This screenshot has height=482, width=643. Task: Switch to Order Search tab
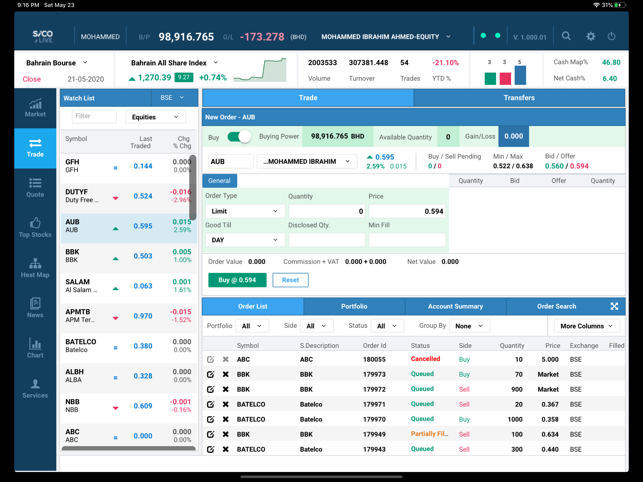tap(556, 306)
